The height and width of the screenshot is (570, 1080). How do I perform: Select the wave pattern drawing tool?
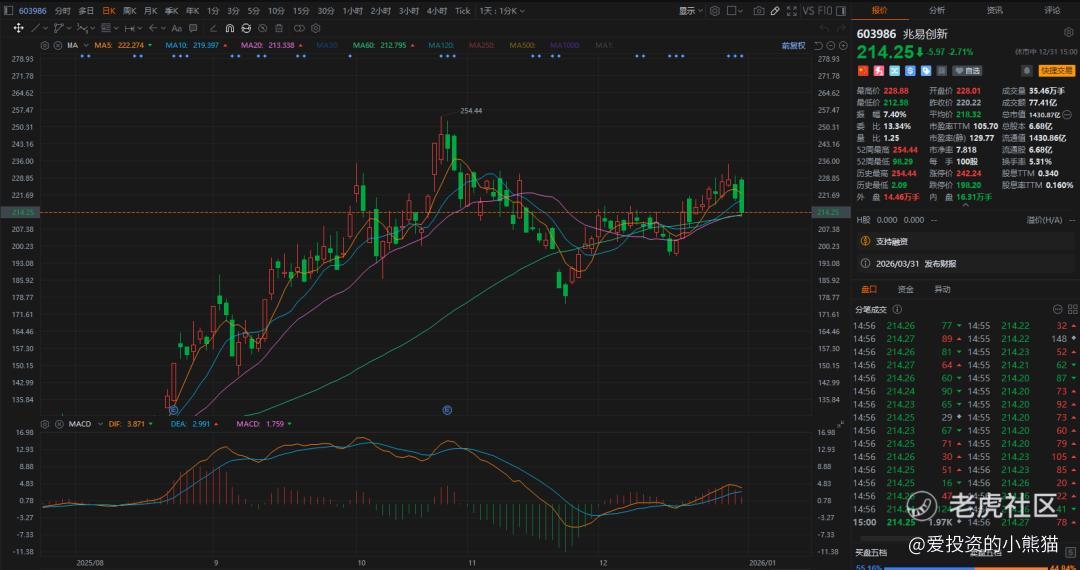coord(82,28)
